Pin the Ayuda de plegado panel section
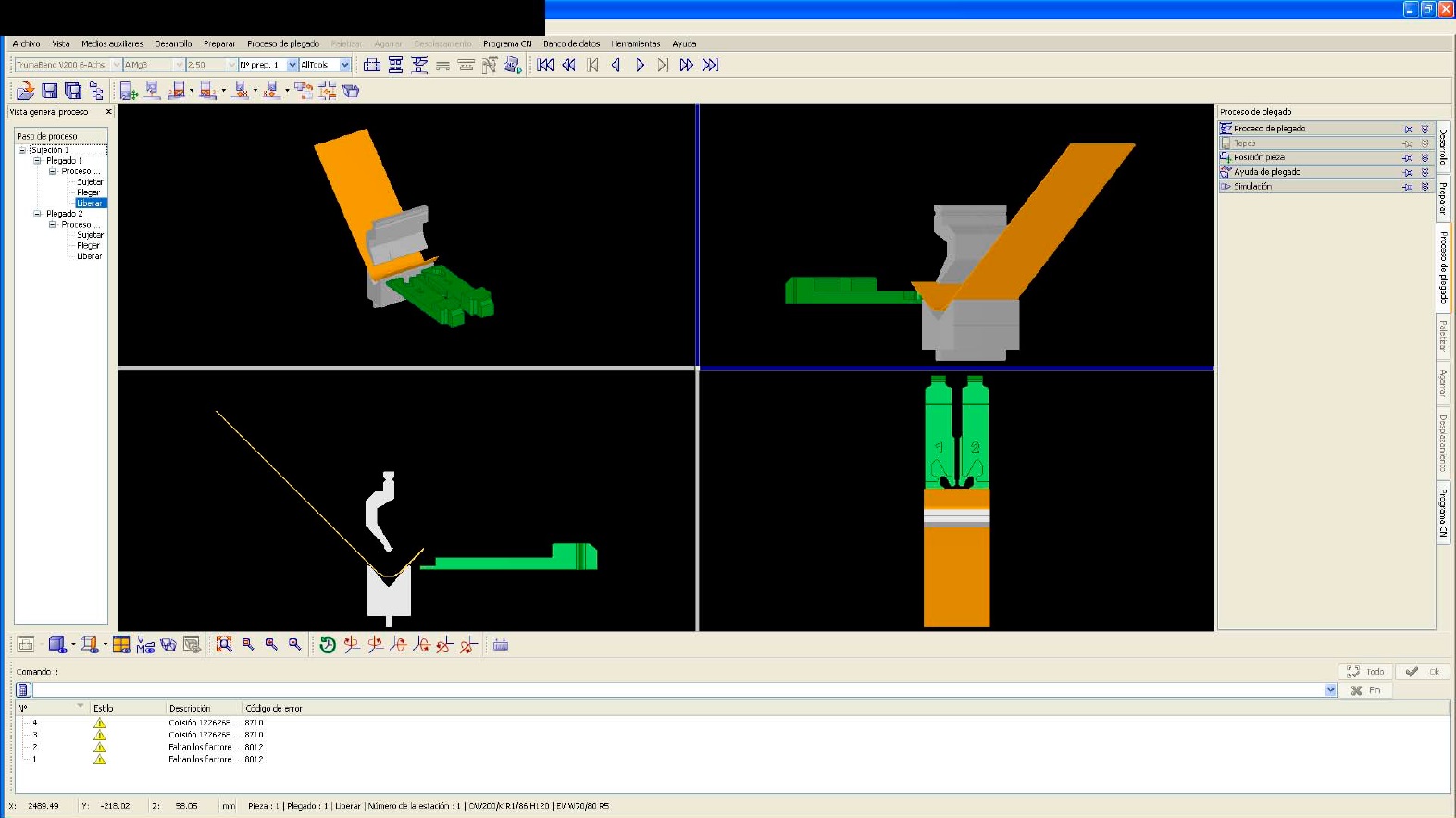Screen dimensions: 1456x818 1407,172
